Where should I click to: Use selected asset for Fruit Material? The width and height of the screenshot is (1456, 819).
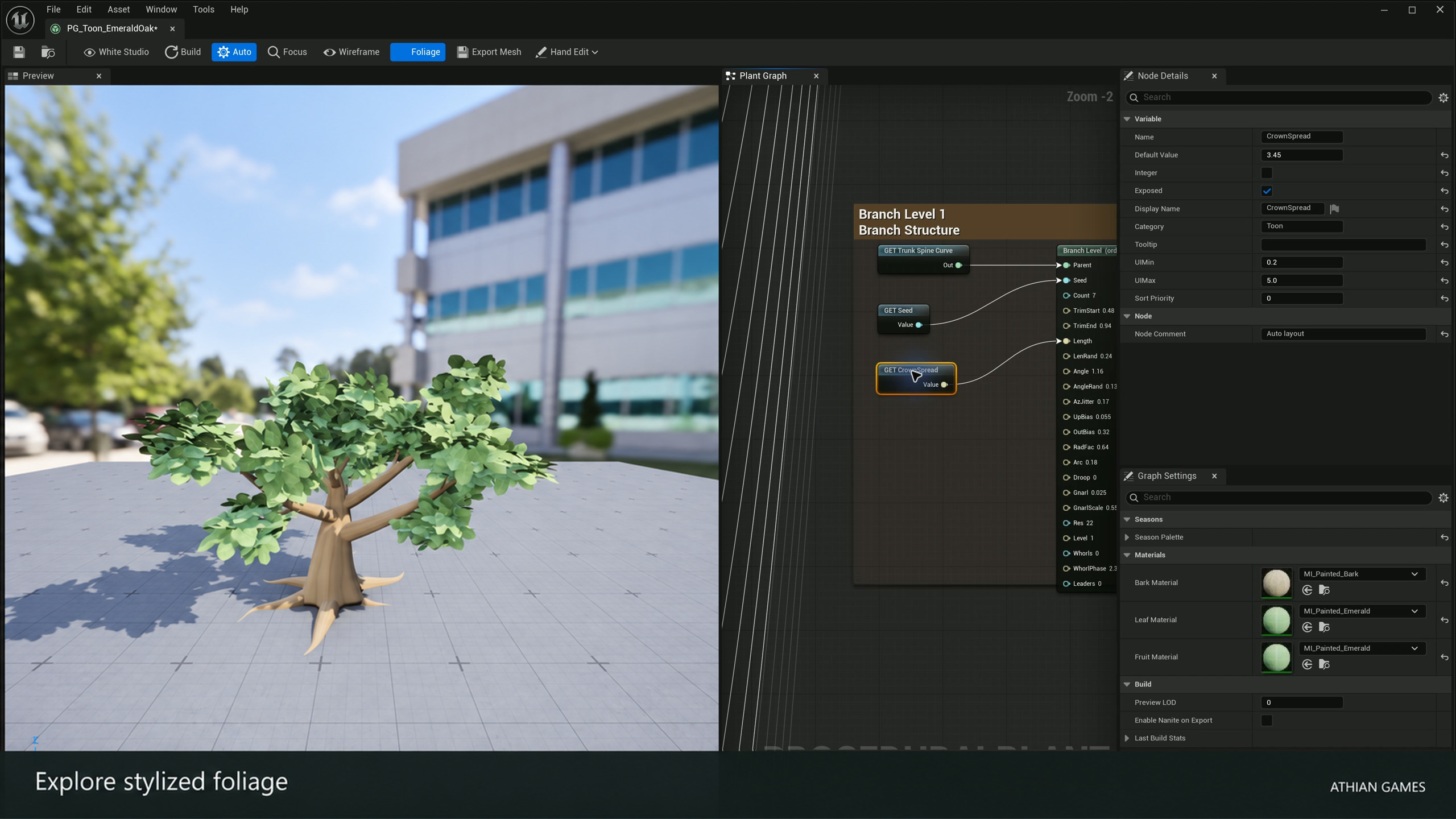coord(1307,664)
